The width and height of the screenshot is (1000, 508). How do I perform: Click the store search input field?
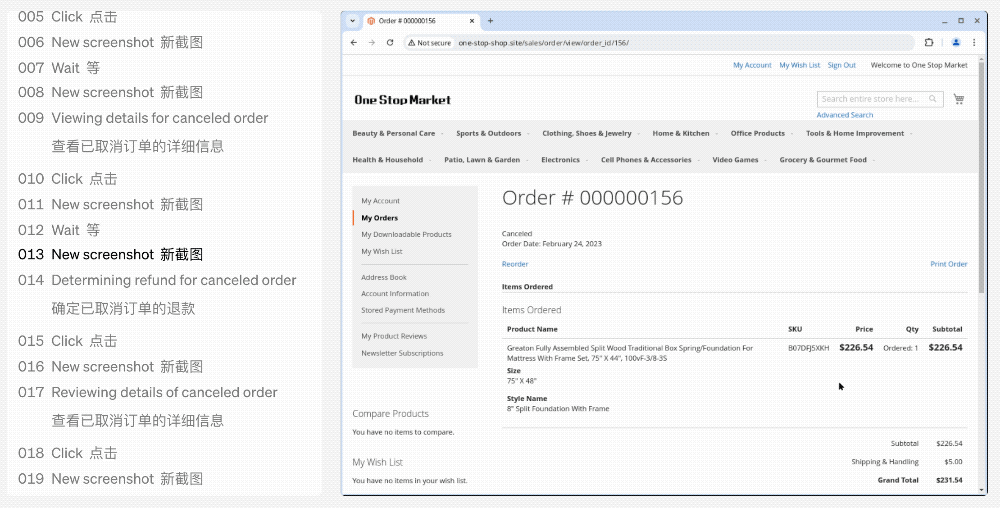pyautogui.click(x=870, y=99)
